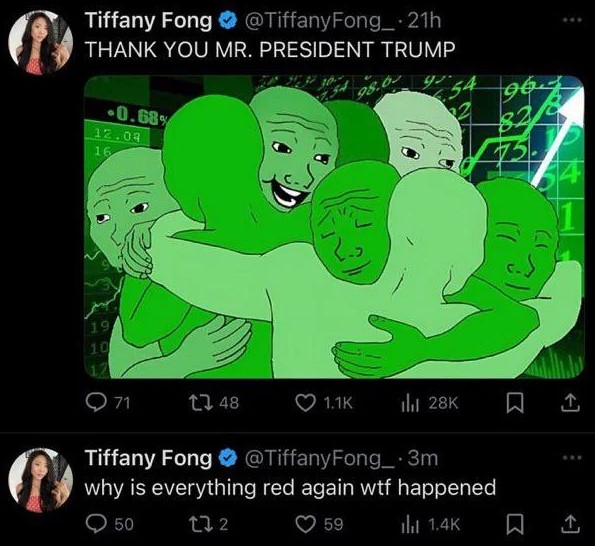Image resolution: width=595 pixels, height=546 pixels.
Task: Share the first tweet with the meme
Action: click(x=570, y=403)
